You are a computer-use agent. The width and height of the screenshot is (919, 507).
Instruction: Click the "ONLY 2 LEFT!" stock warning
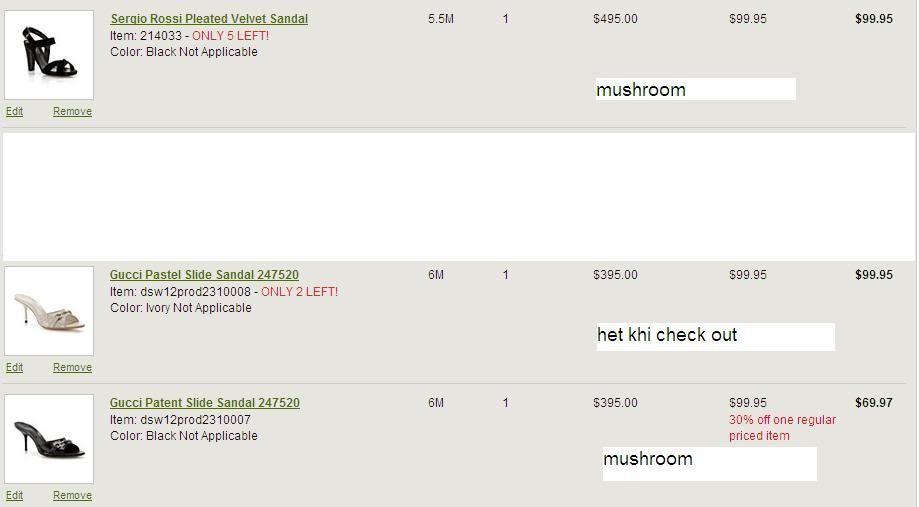(299, 292)
